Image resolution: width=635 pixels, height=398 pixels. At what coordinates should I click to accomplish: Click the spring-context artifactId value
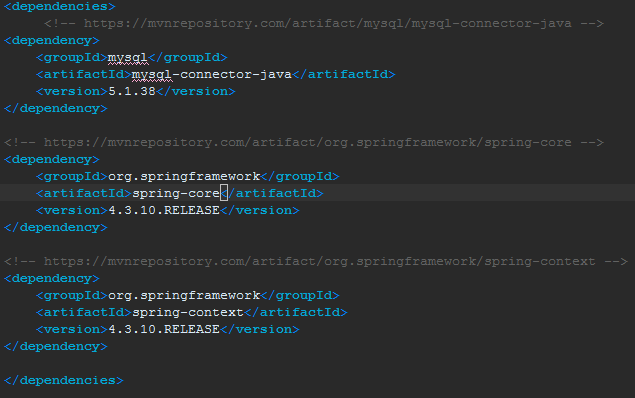click(x=188, y=313)
